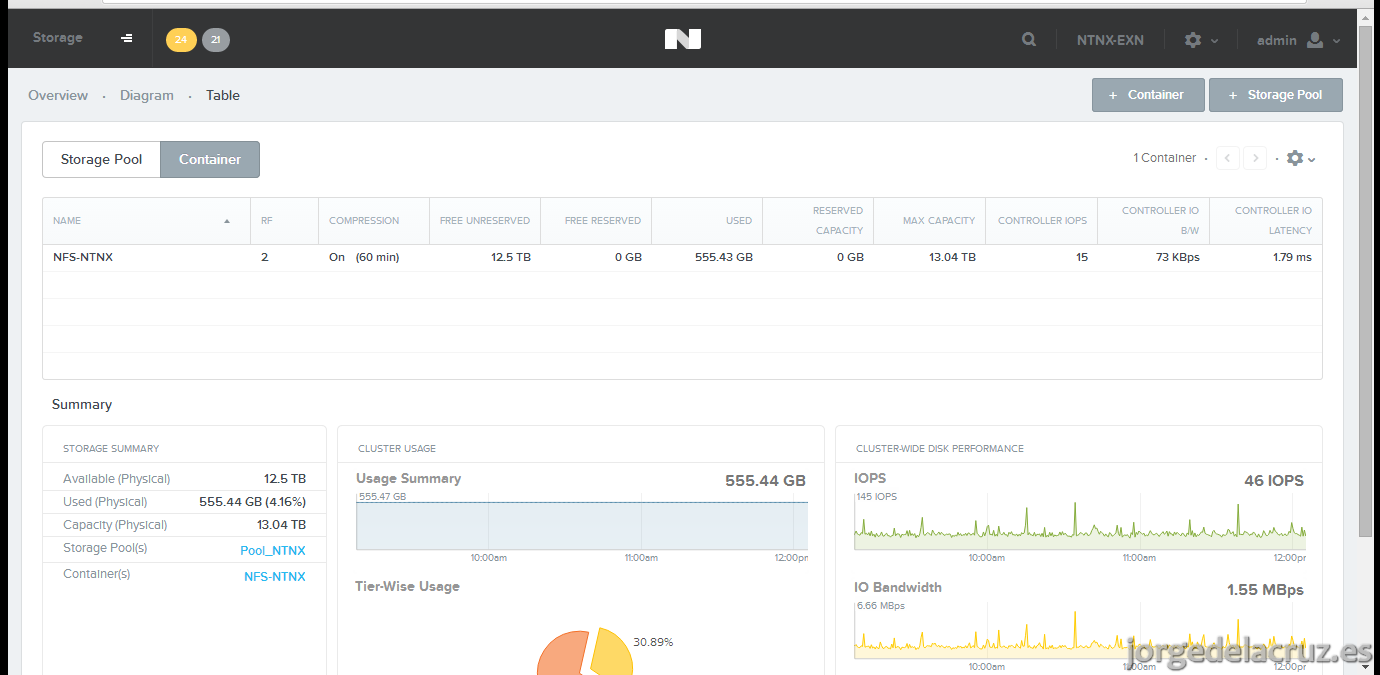Open the table settings gear dropdown
This screenshot has width=1380, height=675.
(x=1301, y=158)
